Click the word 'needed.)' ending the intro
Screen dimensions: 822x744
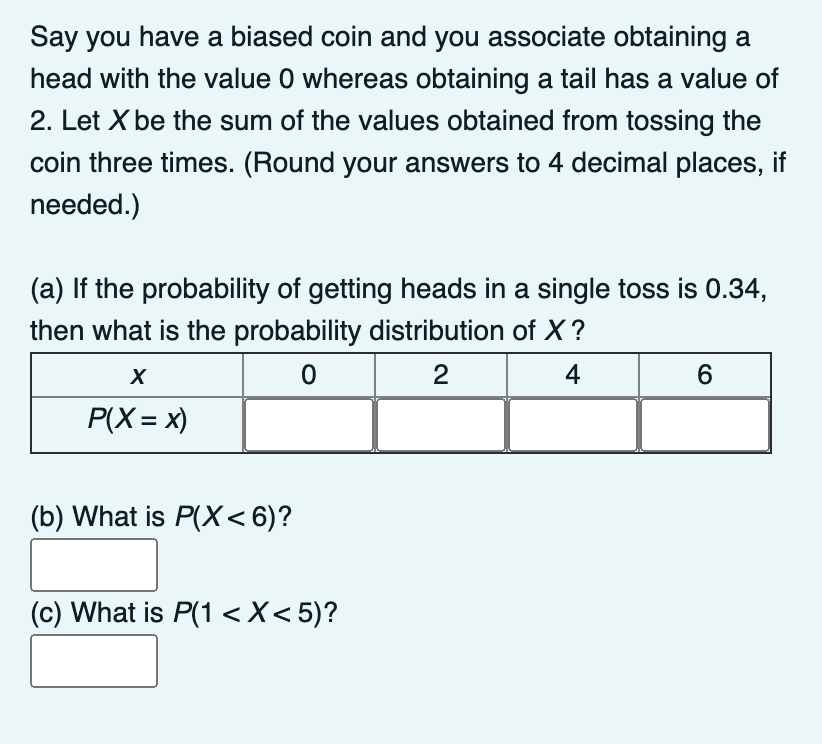point(85,204)
